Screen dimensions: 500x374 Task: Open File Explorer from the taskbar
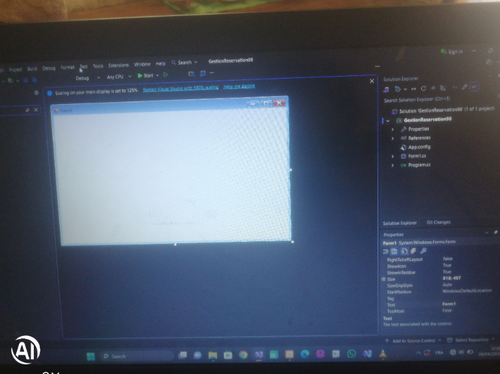click(213, 355)
